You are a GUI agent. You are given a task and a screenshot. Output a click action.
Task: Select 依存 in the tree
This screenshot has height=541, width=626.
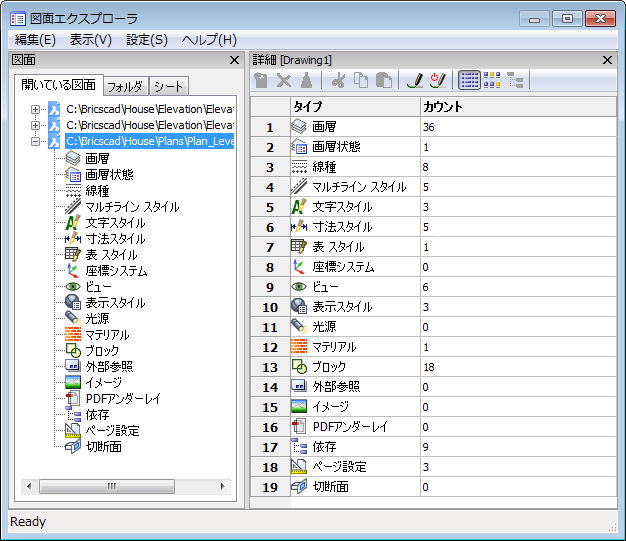[97, 415]
